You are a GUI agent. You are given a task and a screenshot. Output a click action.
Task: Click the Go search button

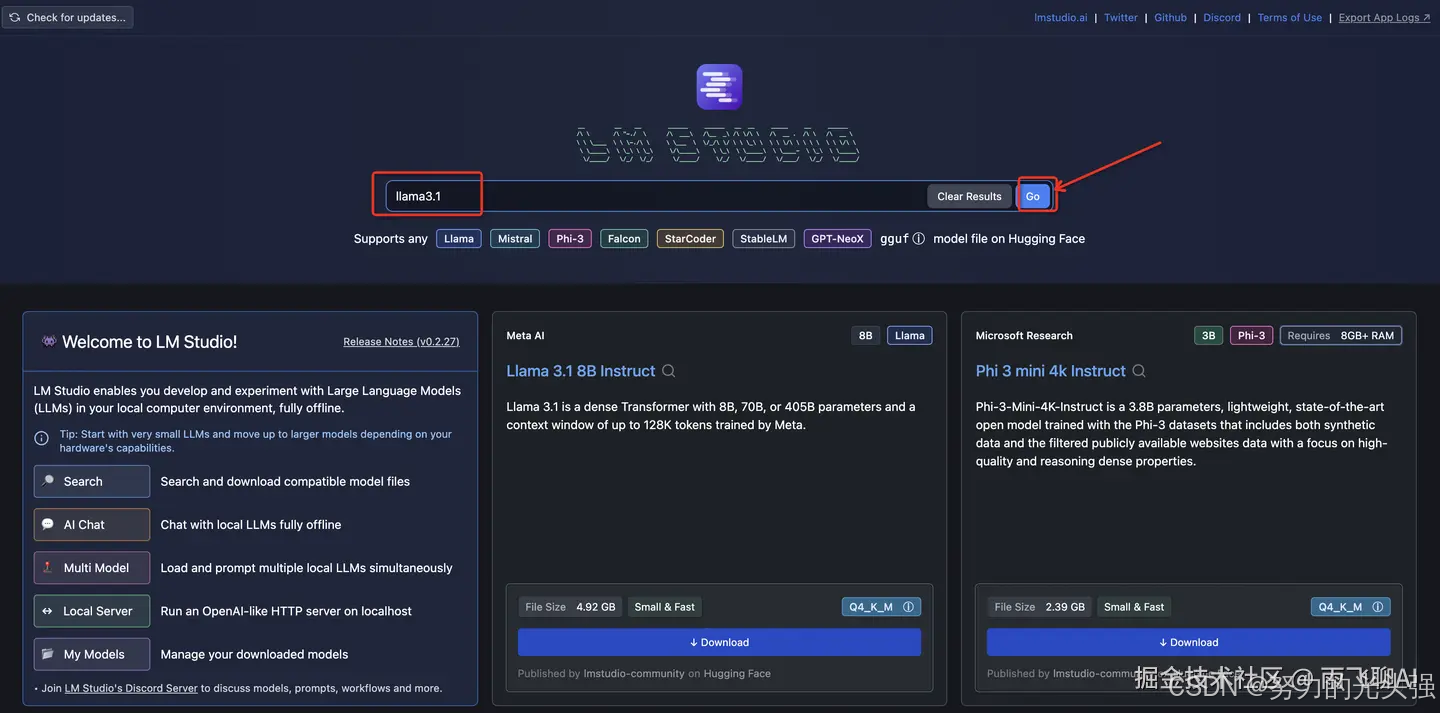(1033, 196)
